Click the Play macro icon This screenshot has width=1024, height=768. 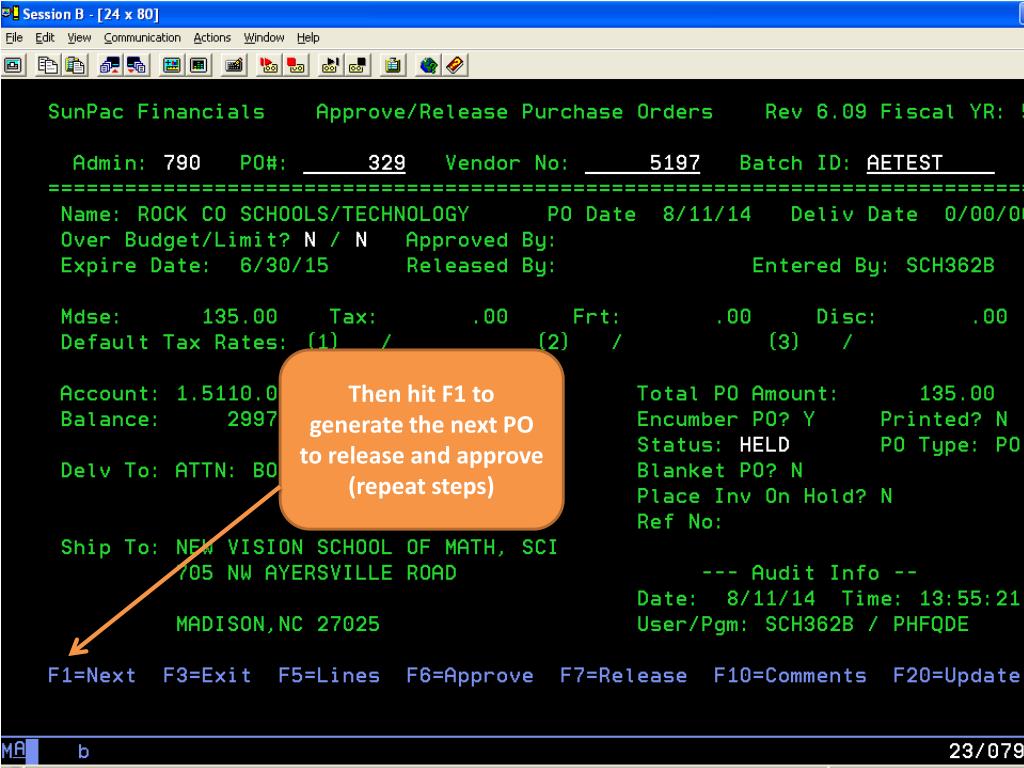[330, 65]
